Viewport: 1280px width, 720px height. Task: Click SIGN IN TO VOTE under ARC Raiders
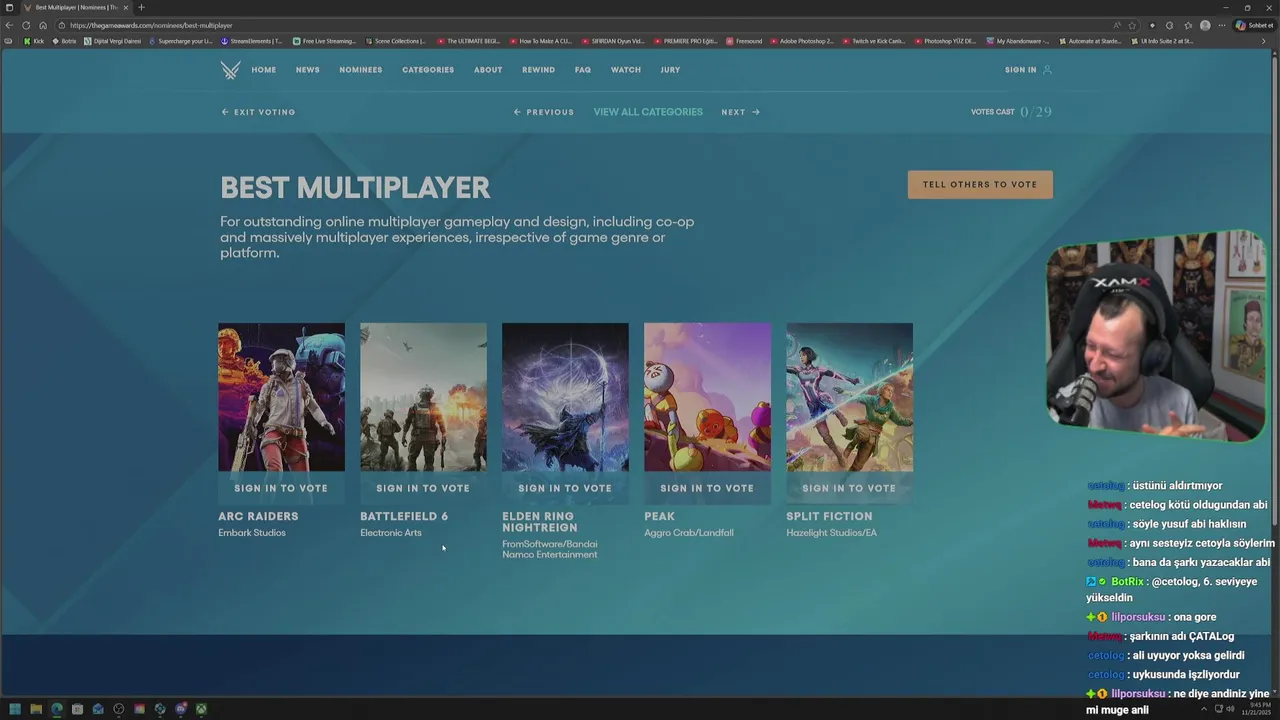[281, 488]
